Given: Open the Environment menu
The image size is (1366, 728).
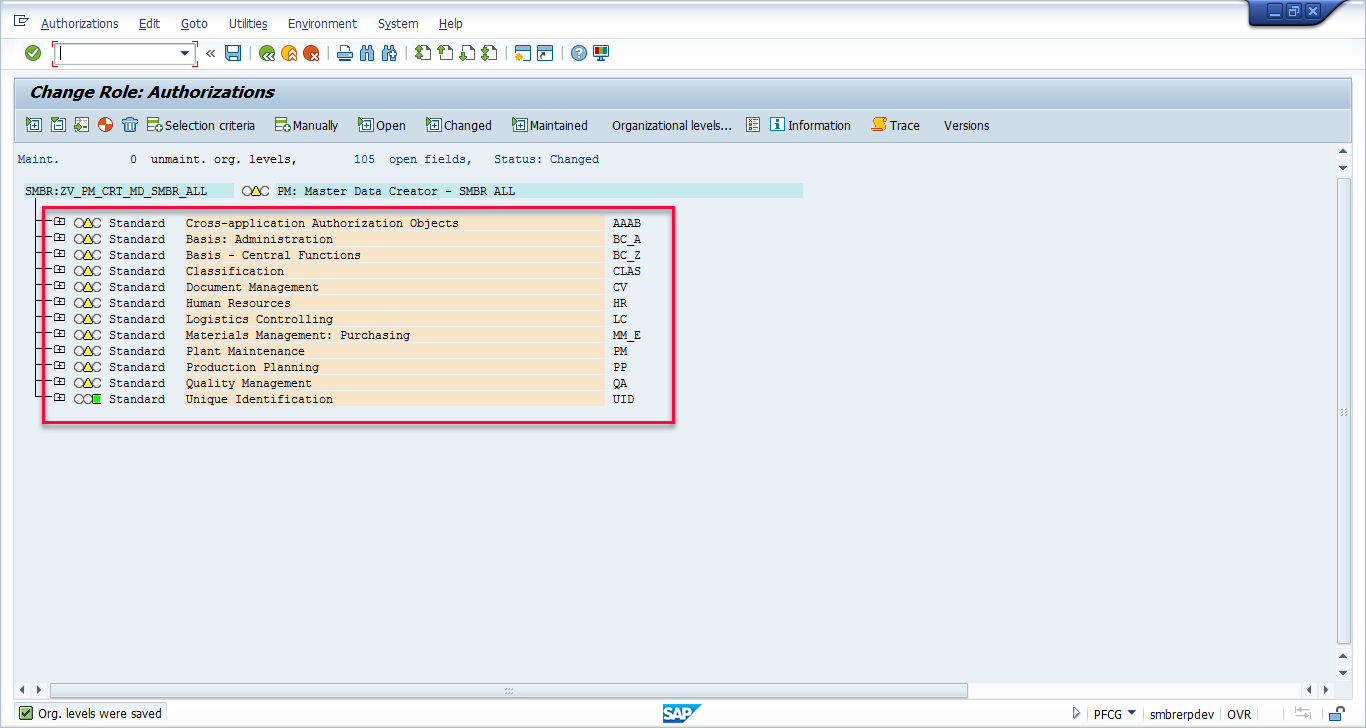Looking at the screenshot, I should coord(322,23).
